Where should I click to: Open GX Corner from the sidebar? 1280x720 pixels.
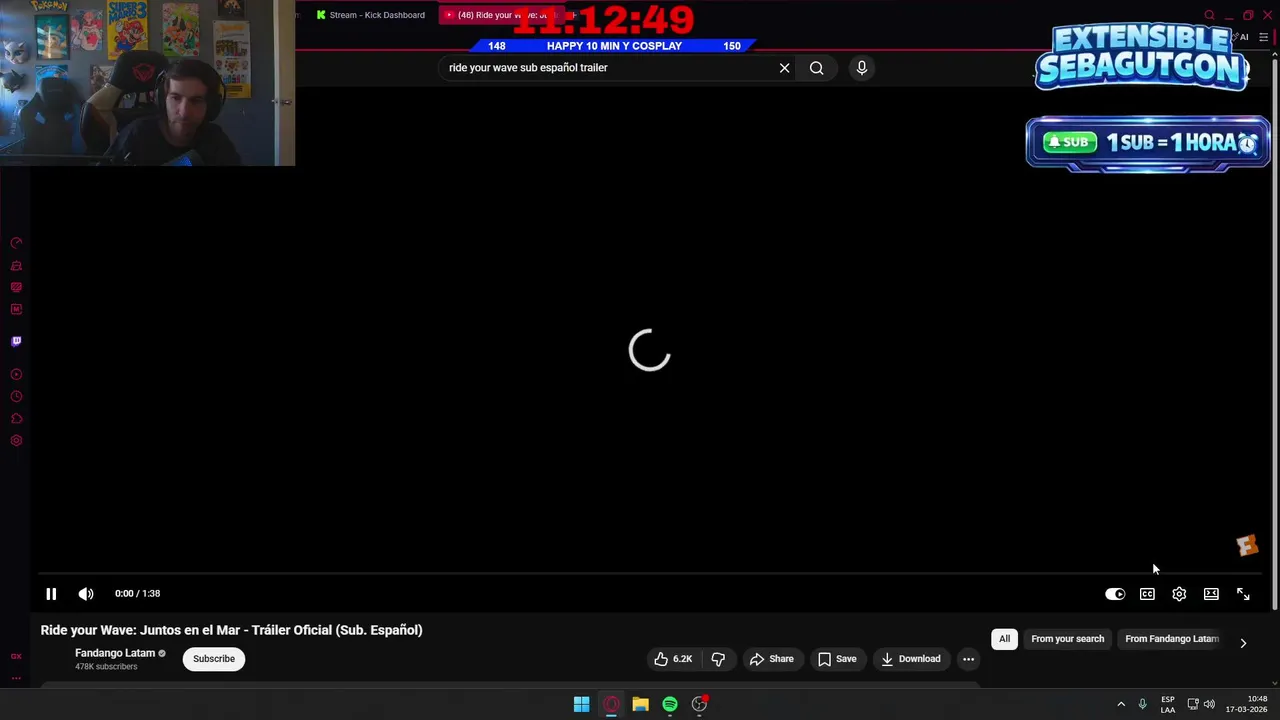tap(16, 657)
